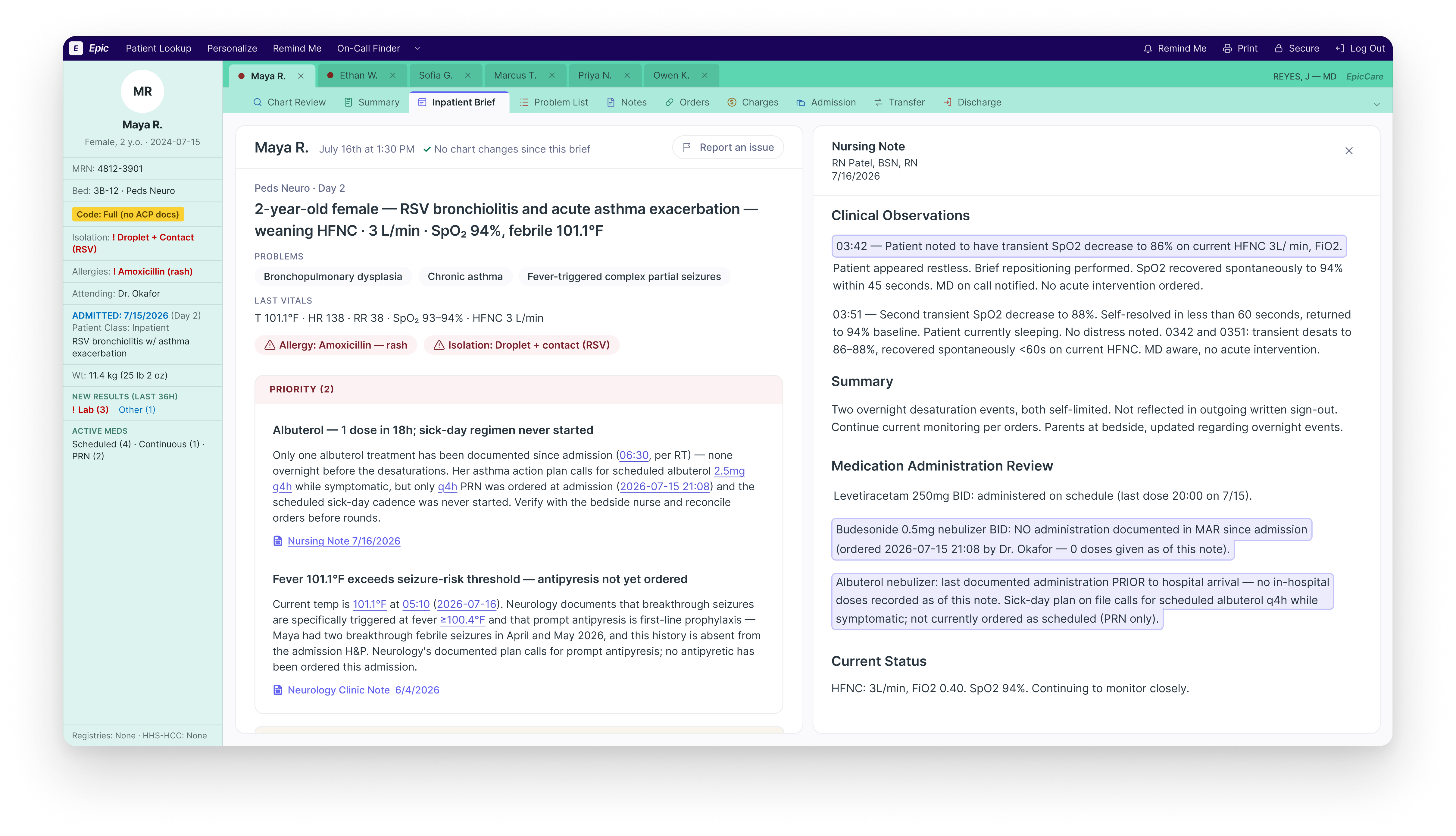This screenshot has width=1456, height=836.
Task: Click the Charges dollar icon
Action: click(732, 102)
